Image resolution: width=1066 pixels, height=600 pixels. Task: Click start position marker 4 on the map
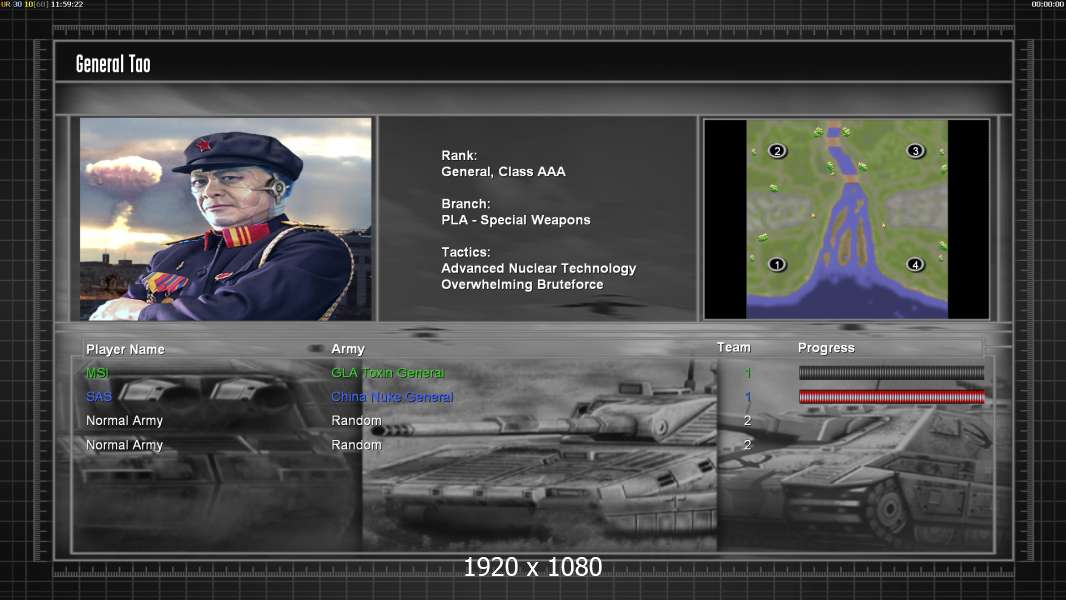(x=915, y=264)
